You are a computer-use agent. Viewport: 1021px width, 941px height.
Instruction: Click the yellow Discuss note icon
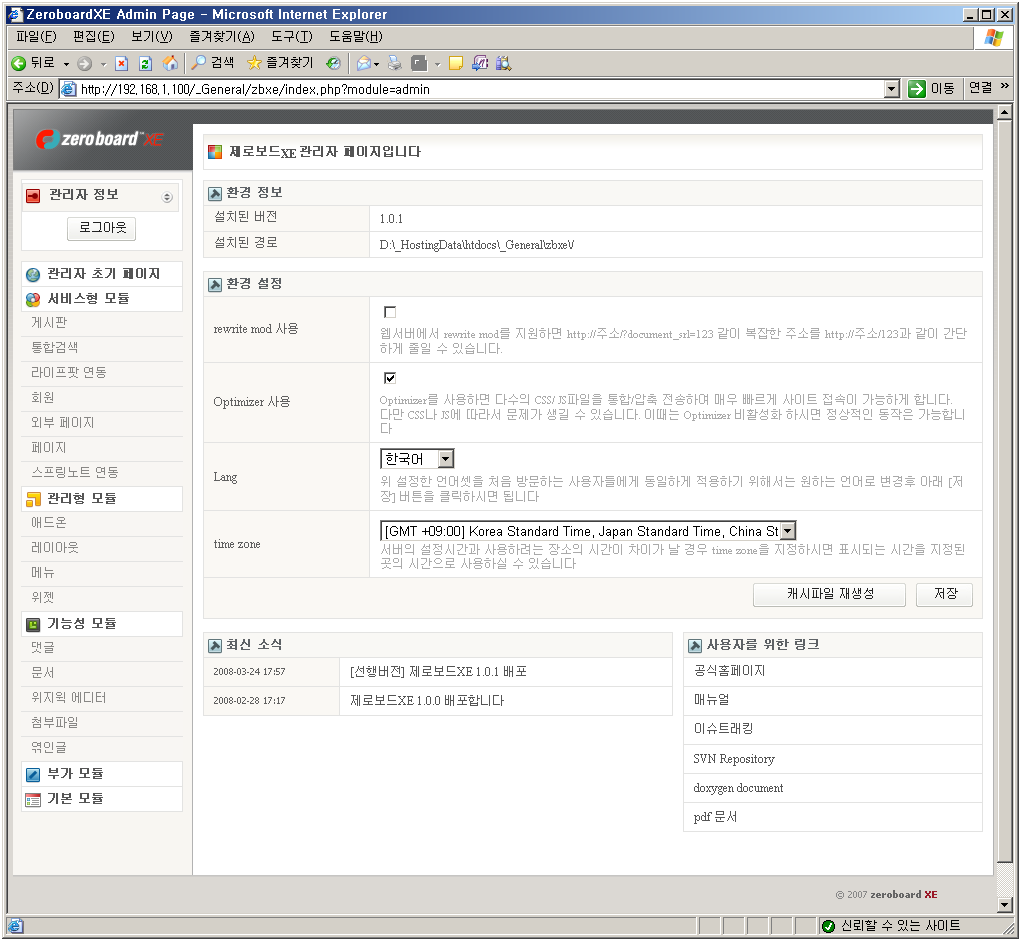[x=456, y=63]
